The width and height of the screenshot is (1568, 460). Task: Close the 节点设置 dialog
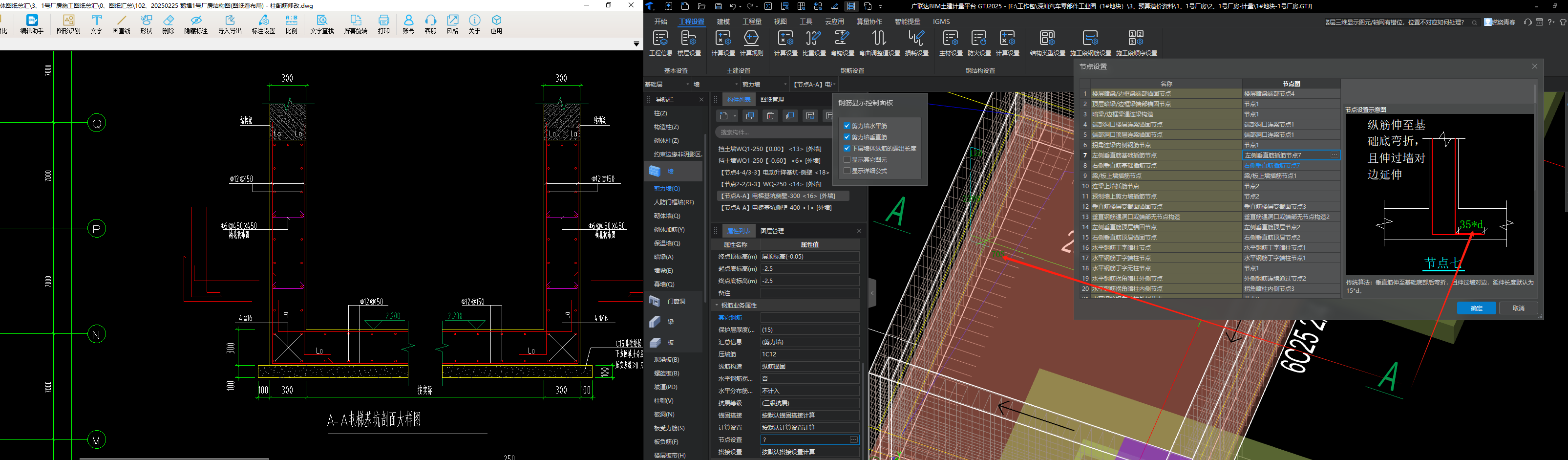[x=1534, y=66]
